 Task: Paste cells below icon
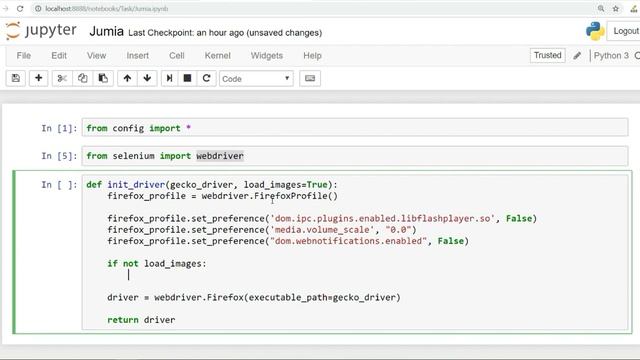point(103,78)
